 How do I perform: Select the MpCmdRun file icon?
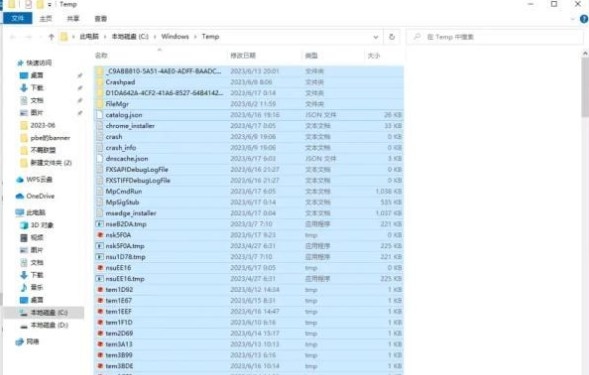tap(100, 191)
